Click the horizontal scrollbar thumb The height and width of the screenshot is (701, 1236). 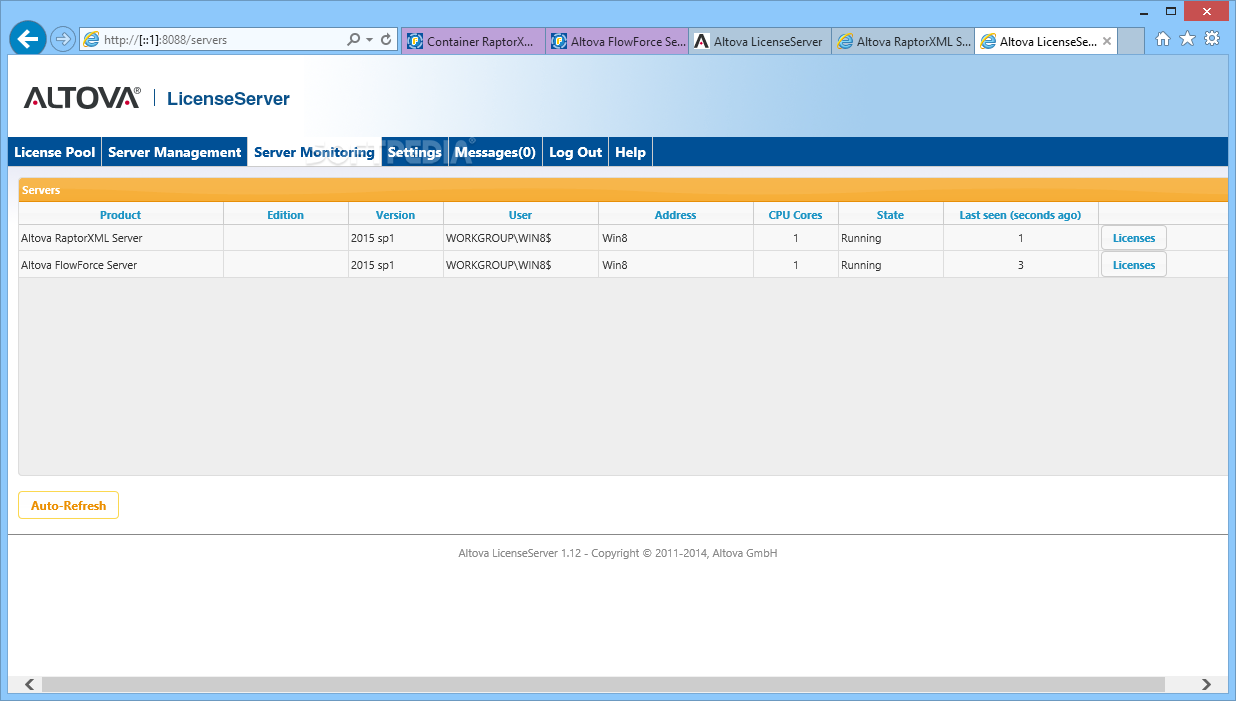[603, 685]
